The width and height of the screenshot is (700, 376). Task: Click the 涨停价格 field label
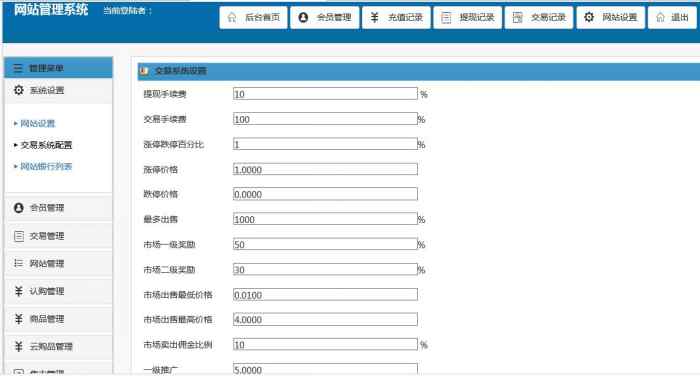click(x=160, y=169)
